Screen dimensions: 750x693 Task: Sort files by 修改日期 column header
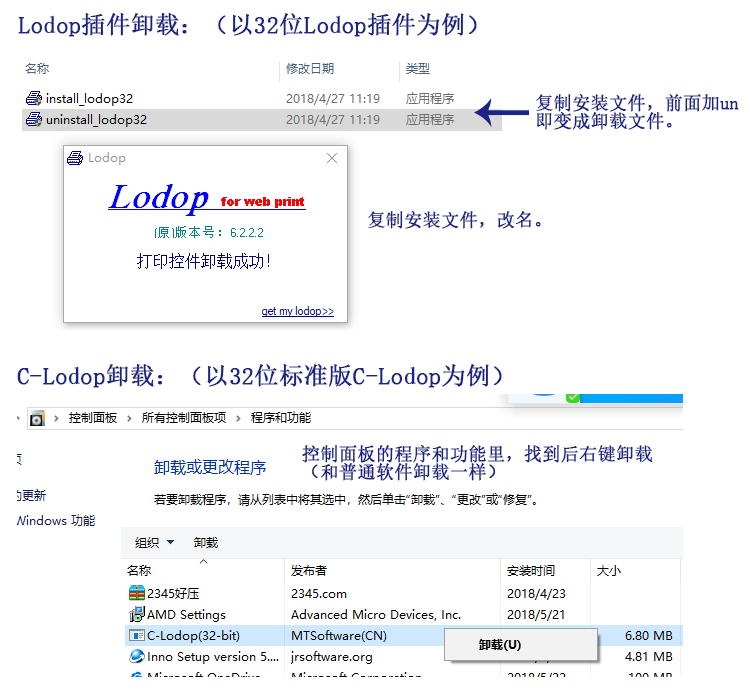coord(310,68)
